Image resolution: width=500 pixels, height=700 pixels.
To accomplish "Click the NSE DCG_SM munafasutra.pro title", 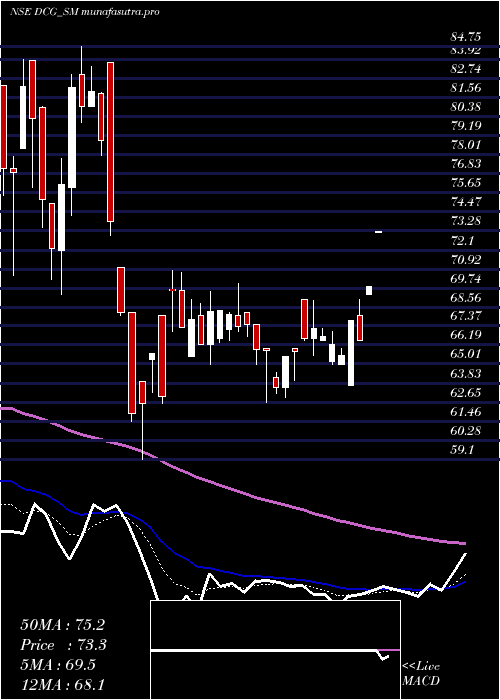I will point(85,12).
